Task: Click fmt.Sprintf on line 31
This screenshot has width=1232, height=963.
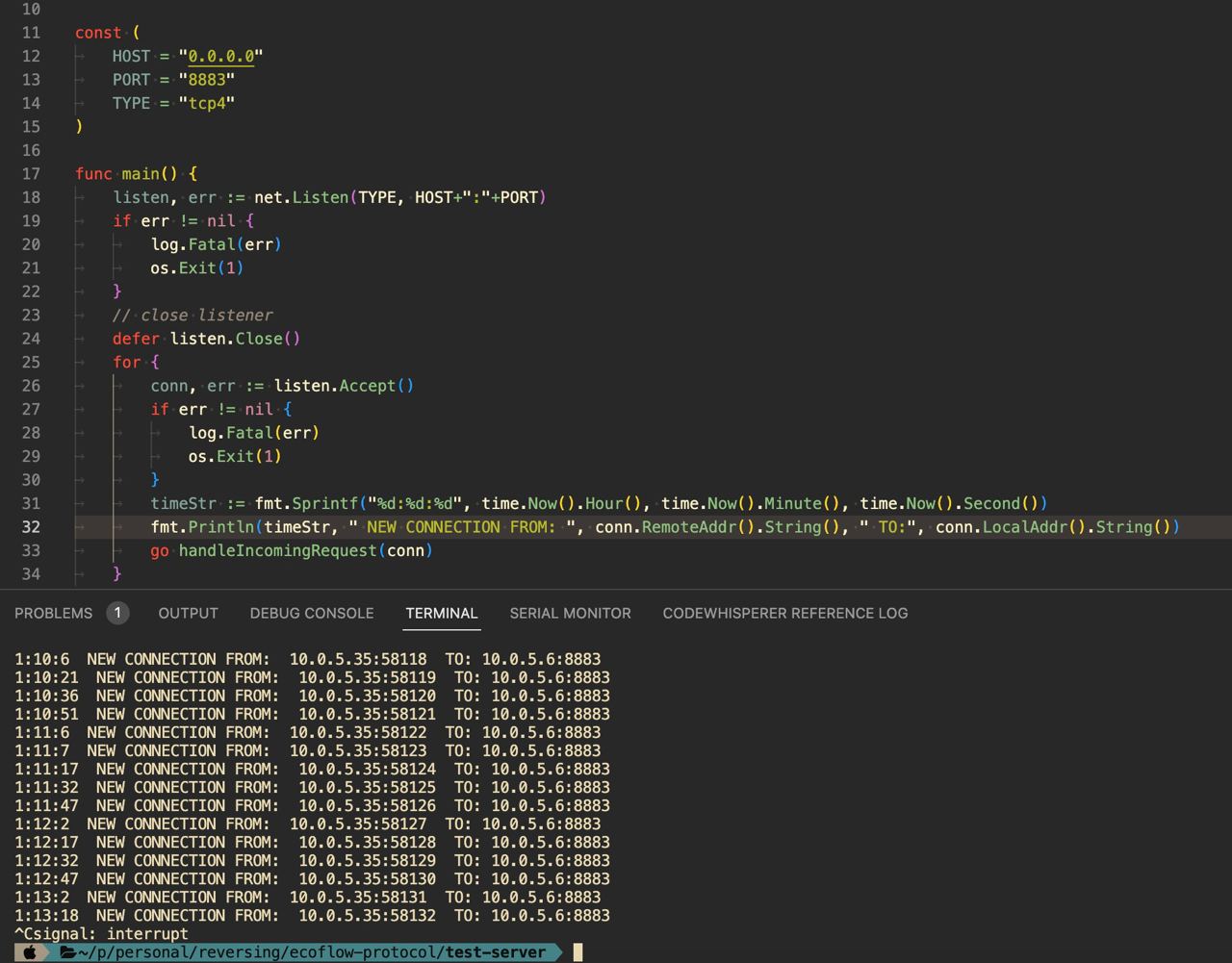Action: coord(306,503)
